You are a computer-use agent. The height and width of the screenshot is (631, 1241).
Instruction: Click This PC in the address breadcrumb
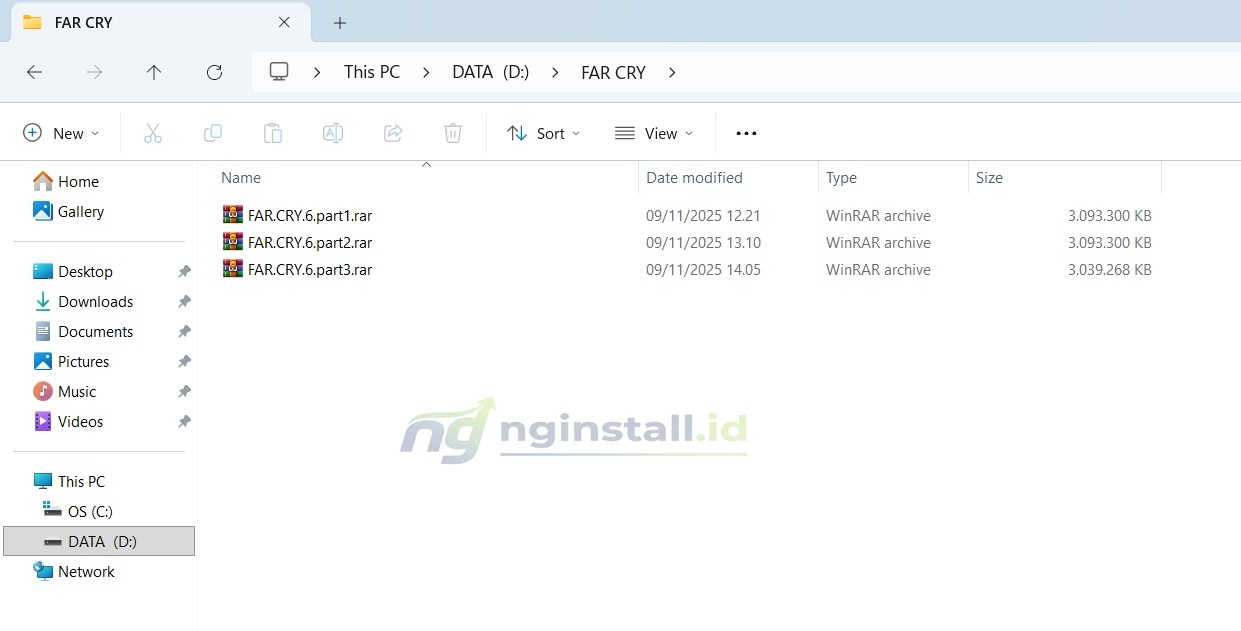pos(372,72)
